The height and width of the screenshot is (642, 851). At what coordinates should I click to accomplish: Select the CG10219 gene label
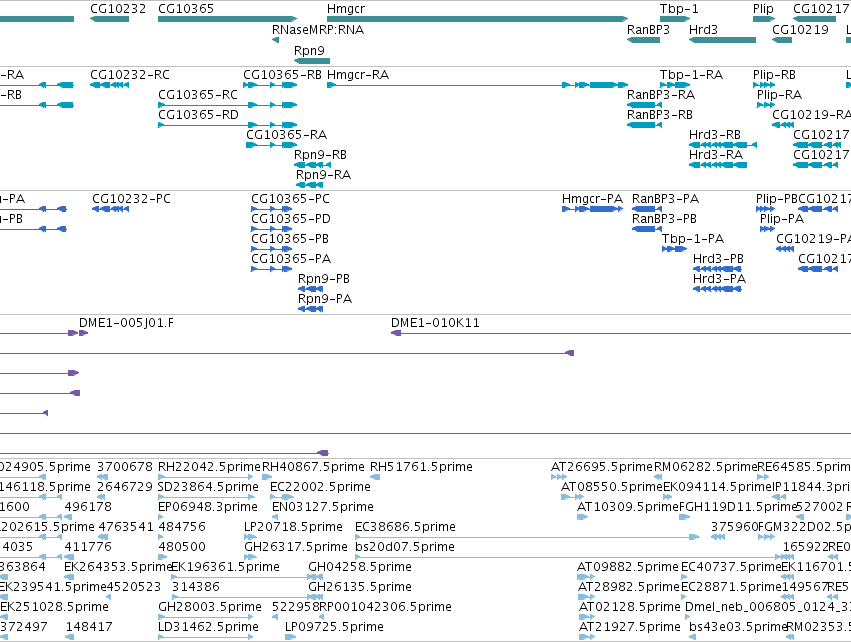800,29
